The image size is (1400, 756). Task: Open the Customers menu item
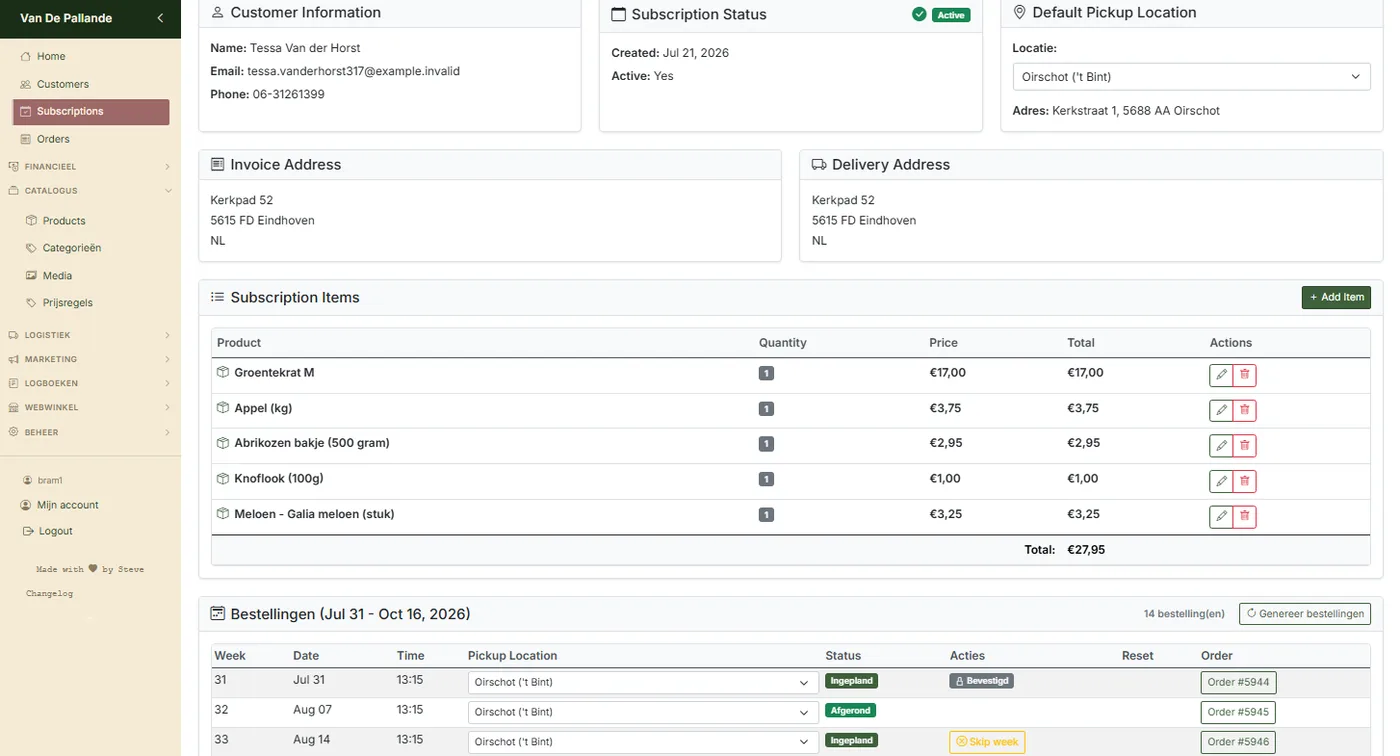tap(63, 84)
